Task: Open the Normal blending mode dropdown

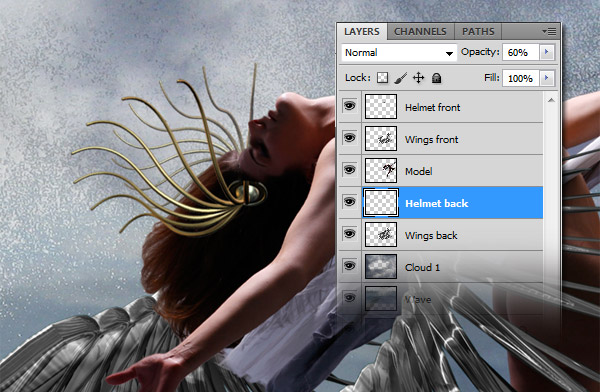Action: [399, 53]
